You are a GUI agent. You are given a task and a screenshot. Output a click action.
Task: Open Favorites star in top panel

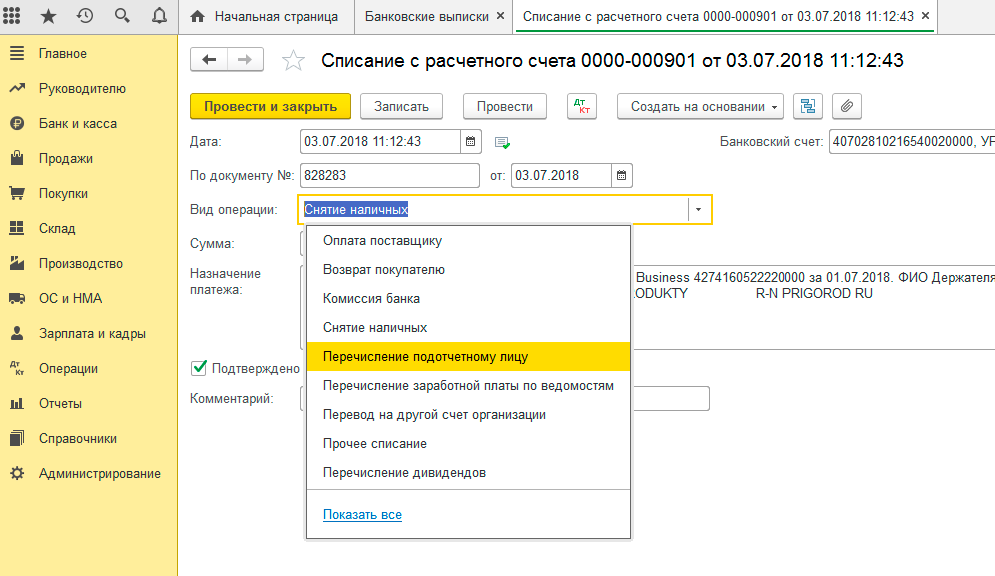[x=49, y=16]
